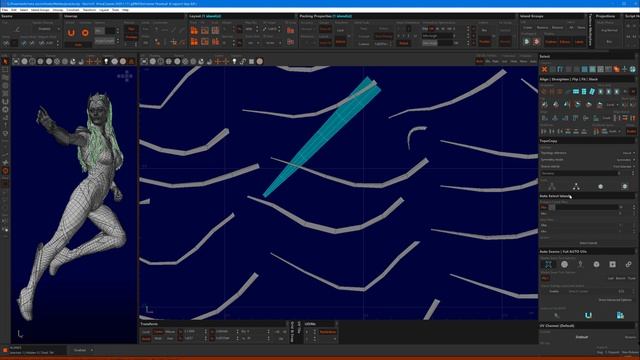
Task: Click the orange button ending Align panel bottom row
Action: pos(631,131)
